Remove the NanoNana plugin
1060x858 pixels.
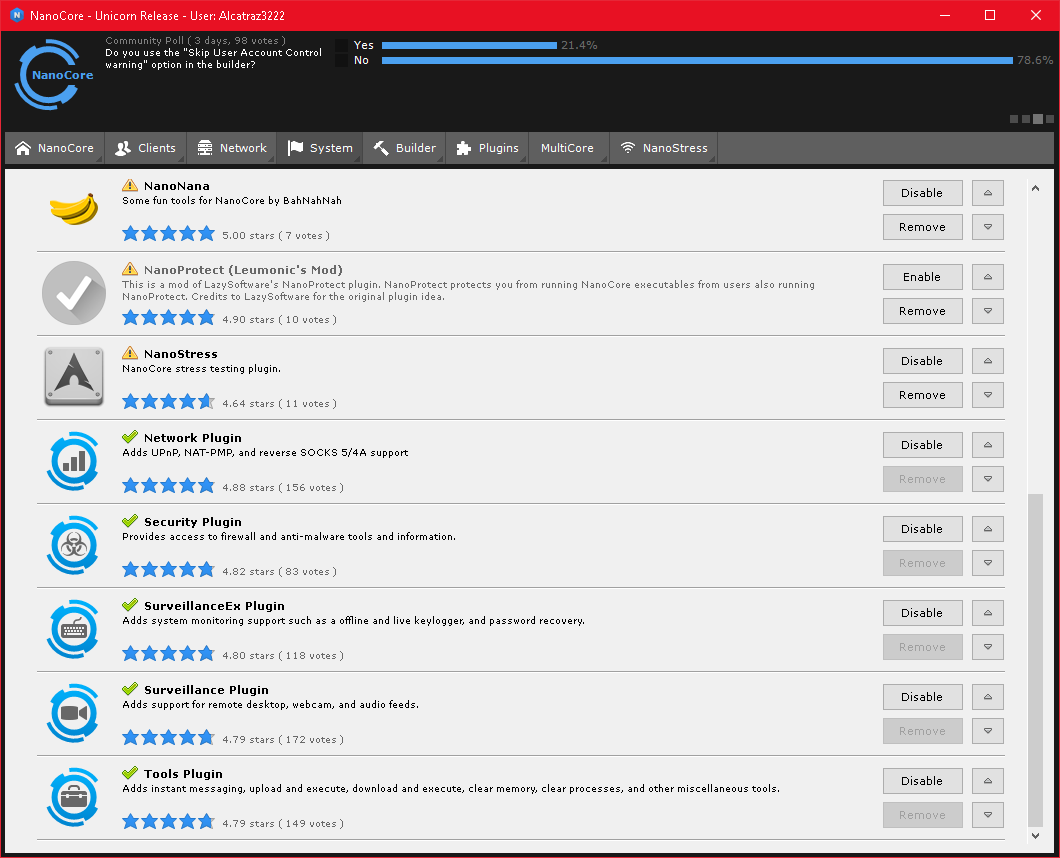[922, 227]
